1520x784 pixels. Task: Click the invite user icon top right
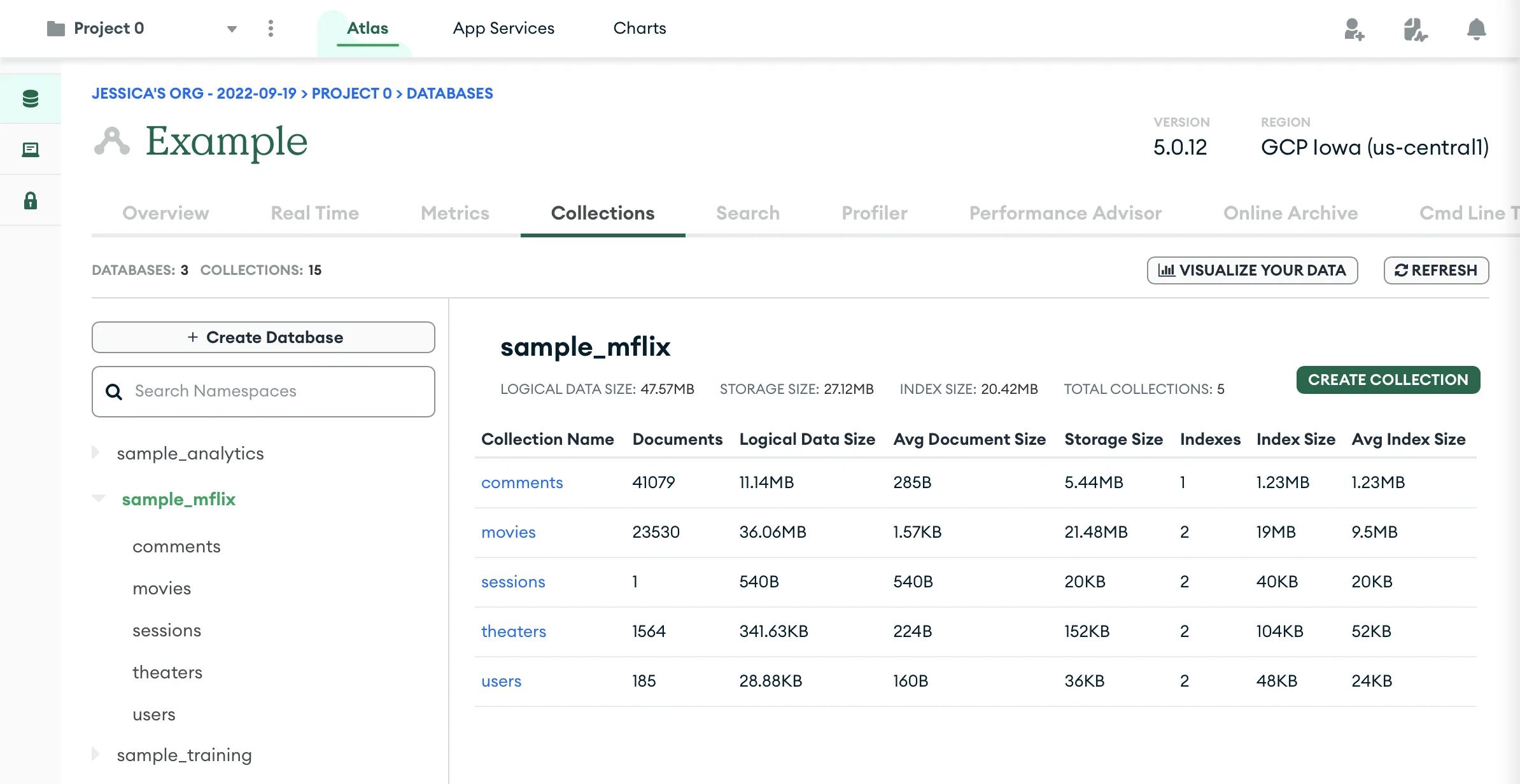coord(1355,29)
